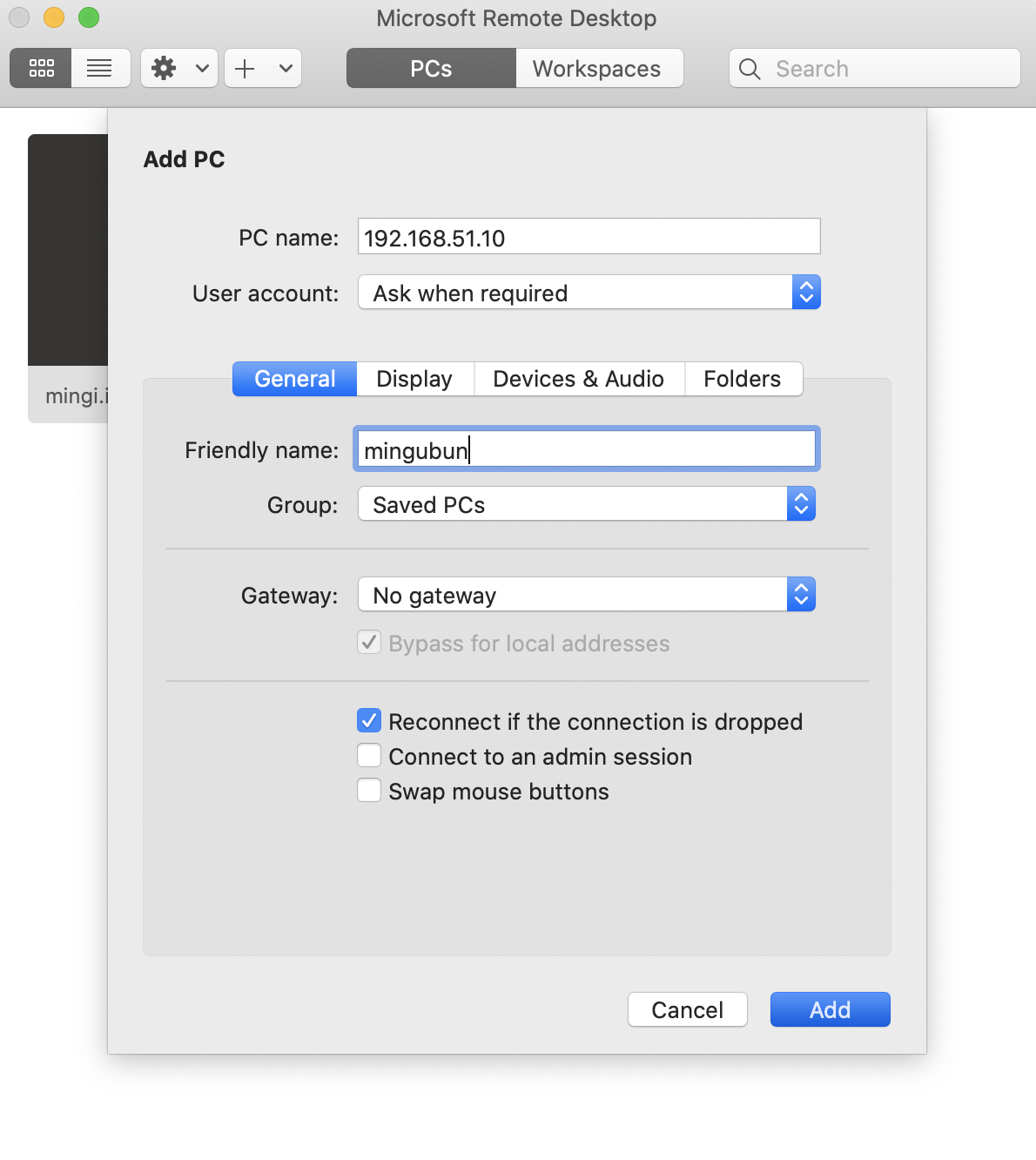Expand the add menu chevron
Viewport: 1036px width, 1160px height.
(x=286, y=68)
